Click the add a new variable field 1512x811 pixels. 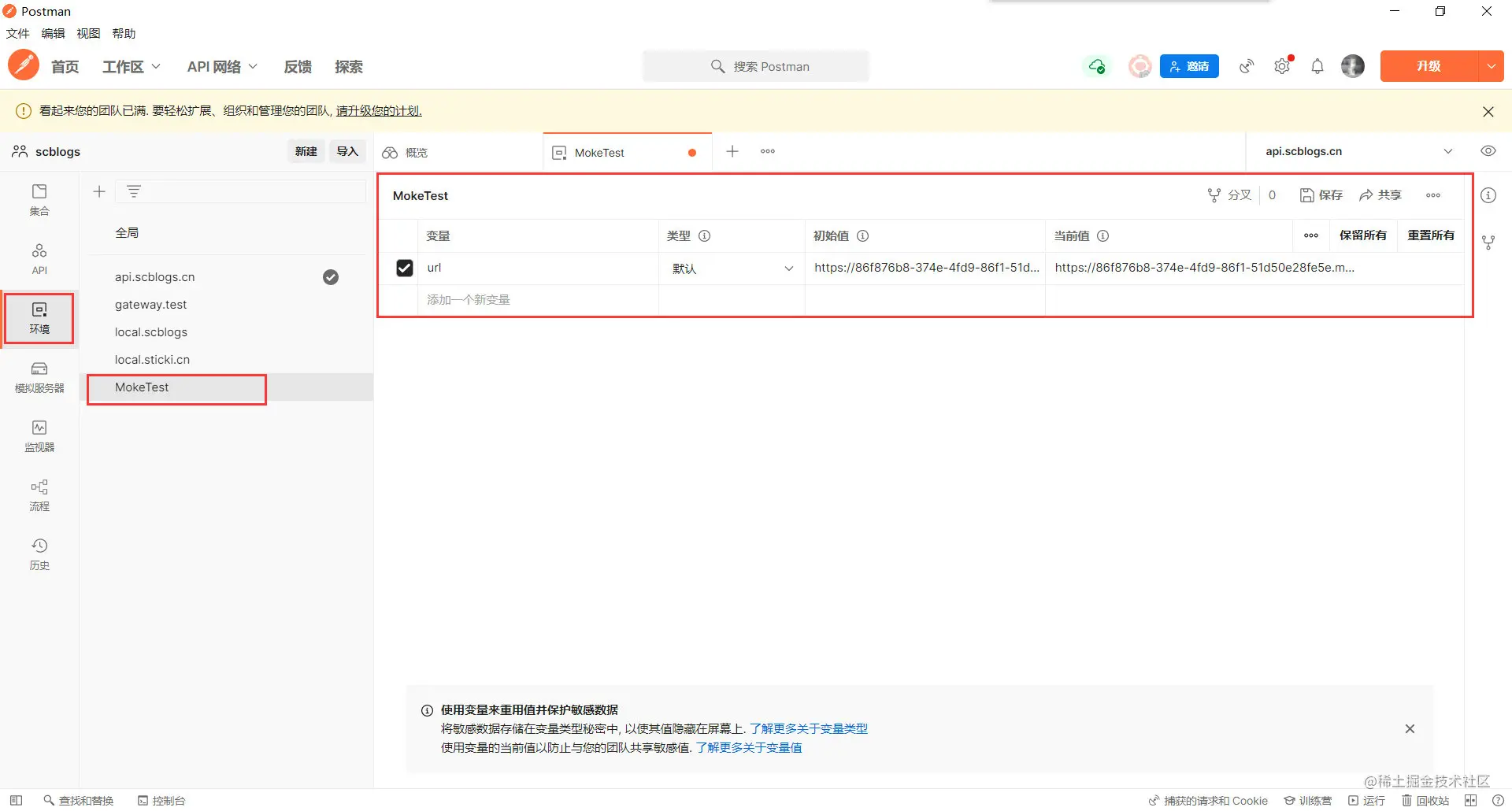click(537, 300)
